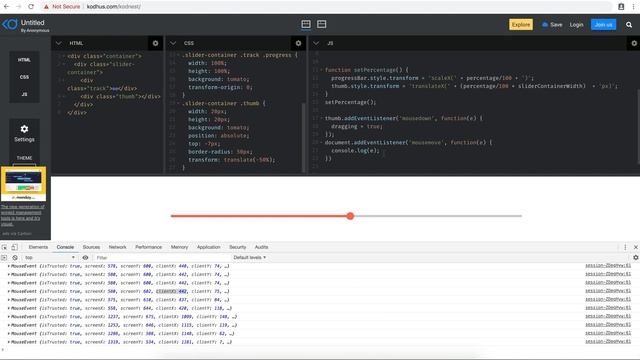Open the Network tab in DevTools
This screenshot has height=360, width=640.
[x=118, y=247]
